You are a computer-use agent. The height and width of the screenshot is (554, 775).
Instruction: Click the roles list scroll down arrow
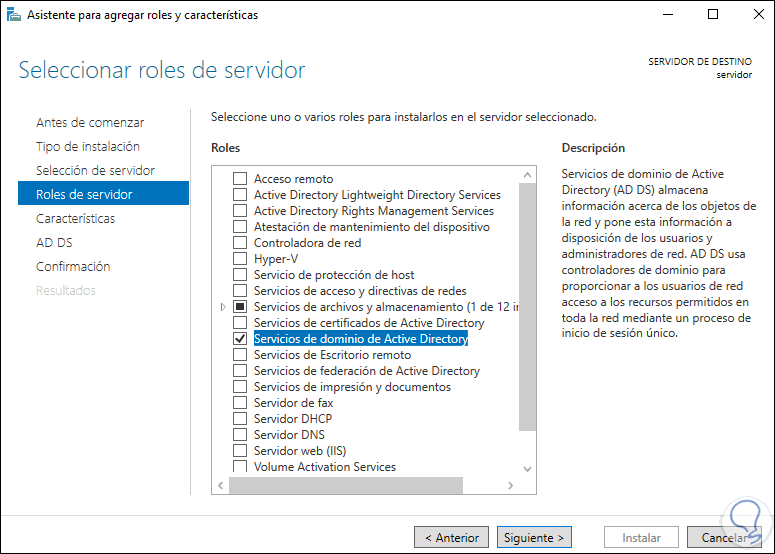pyautogui.click(x=527, y=469)
